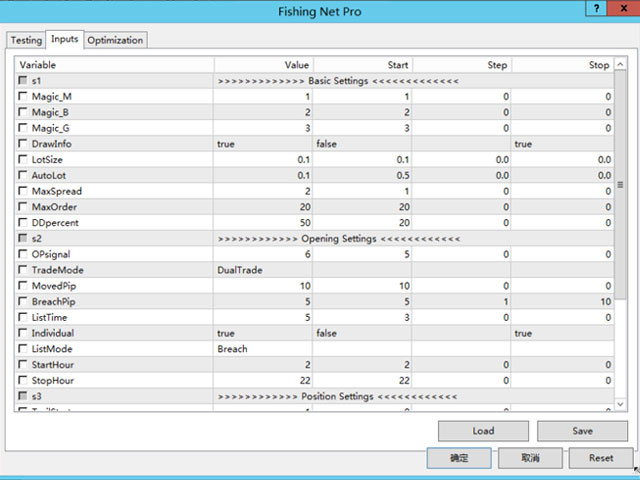
Task: Select the BreachPip Step value 1
Action: click(506, 302)
